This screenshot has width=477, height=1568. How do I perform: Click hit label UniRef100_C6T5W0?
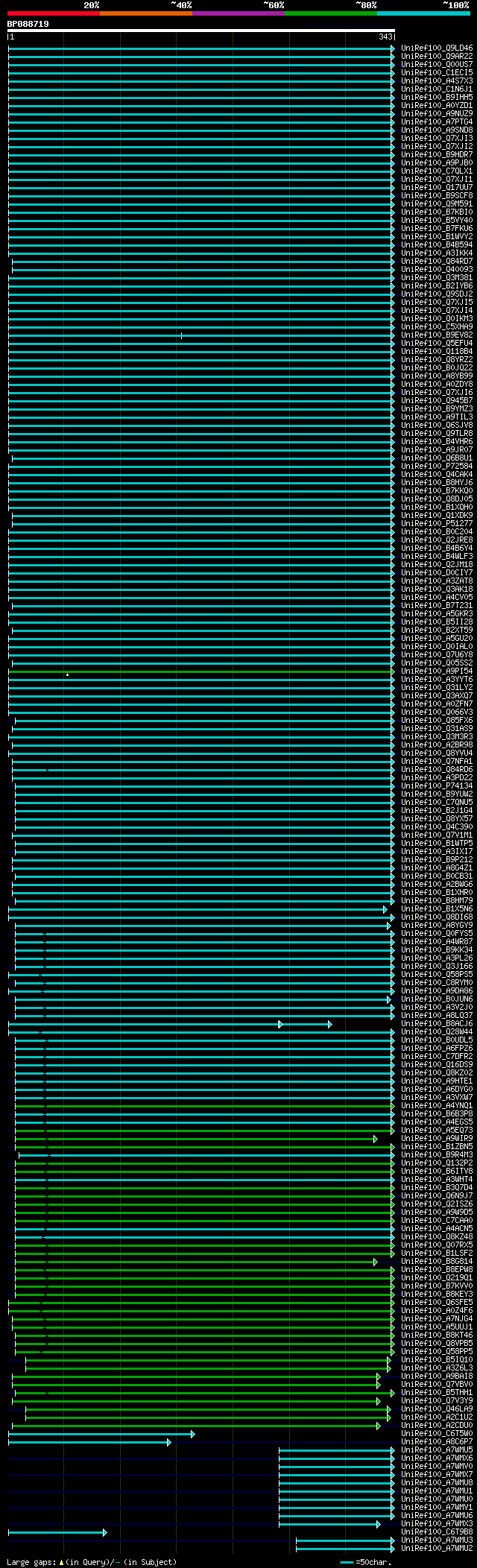[437, 1433]
